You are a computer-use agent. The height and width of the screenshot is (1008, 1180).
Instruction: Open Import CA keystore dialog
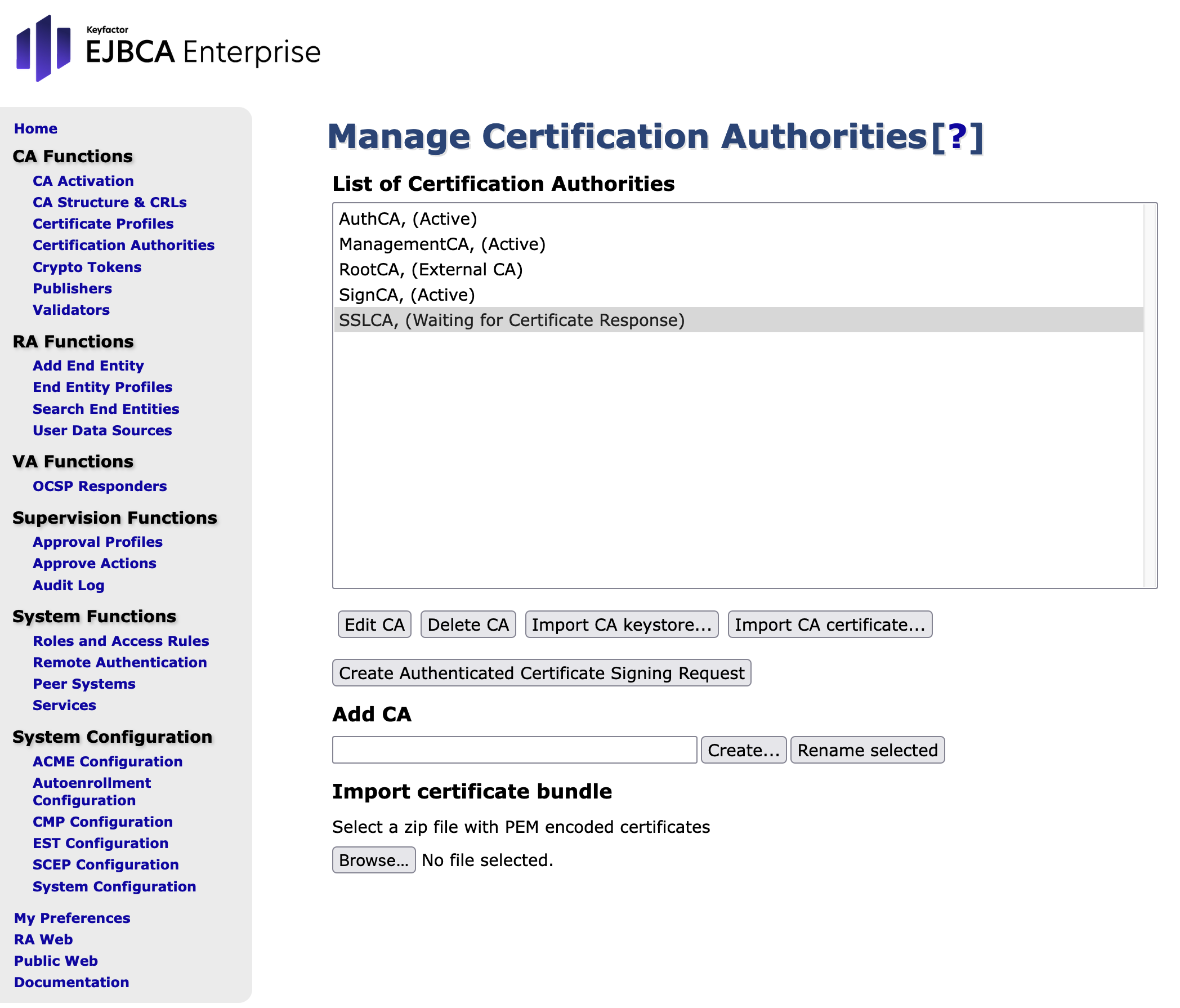point(622,625)
